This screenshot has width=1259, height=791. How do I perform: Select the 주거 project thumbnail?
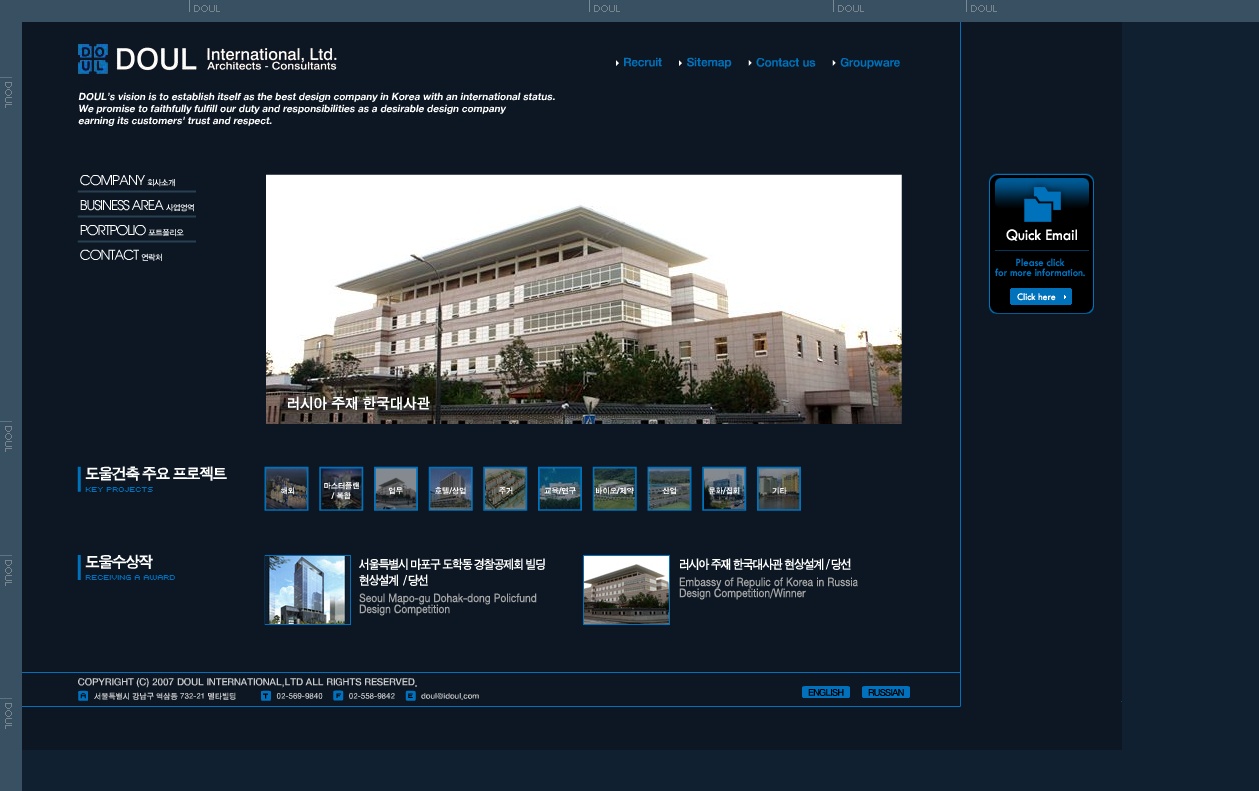505,489
